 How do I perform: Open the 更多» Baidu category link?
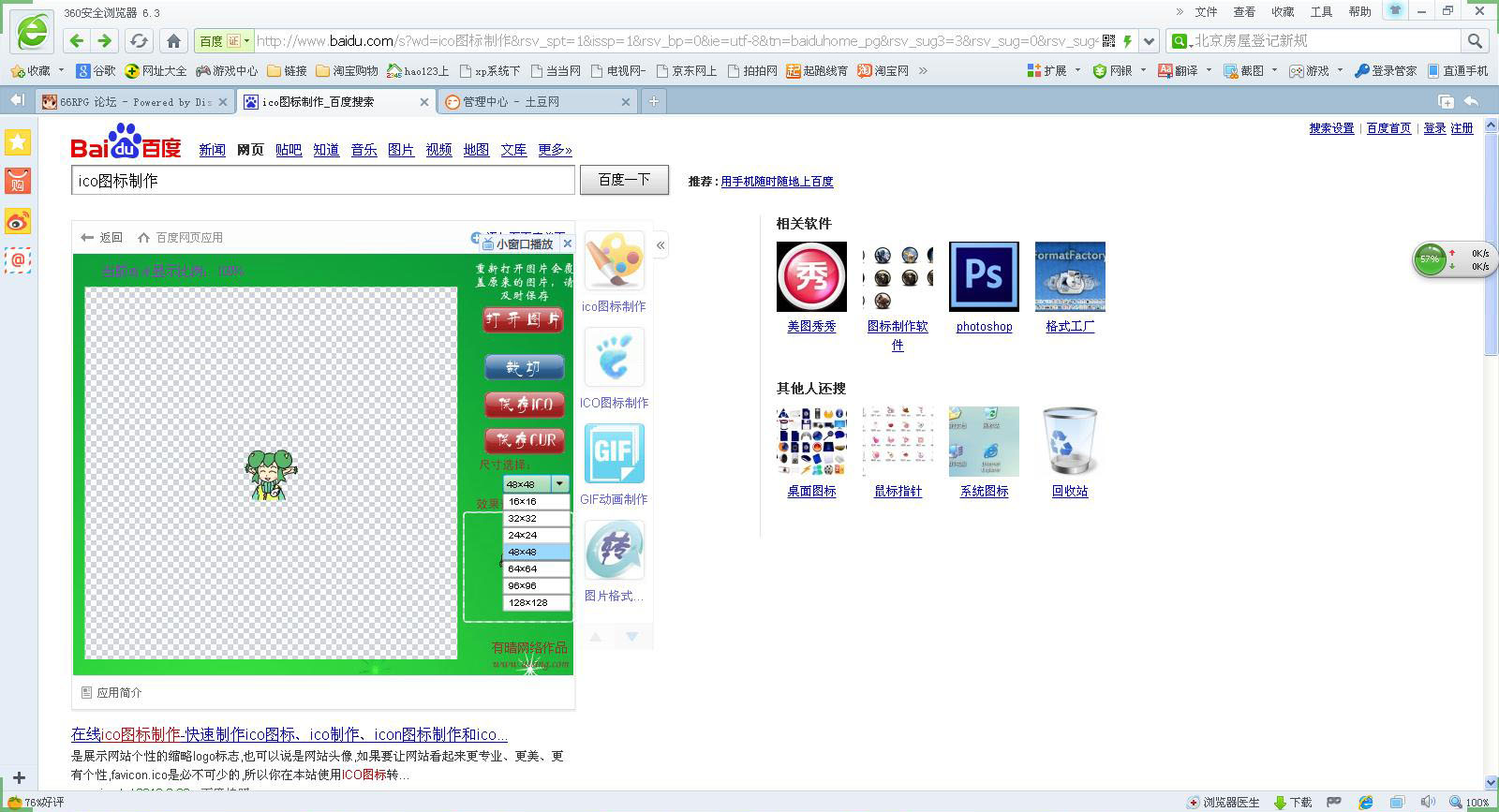click(555, 150)
